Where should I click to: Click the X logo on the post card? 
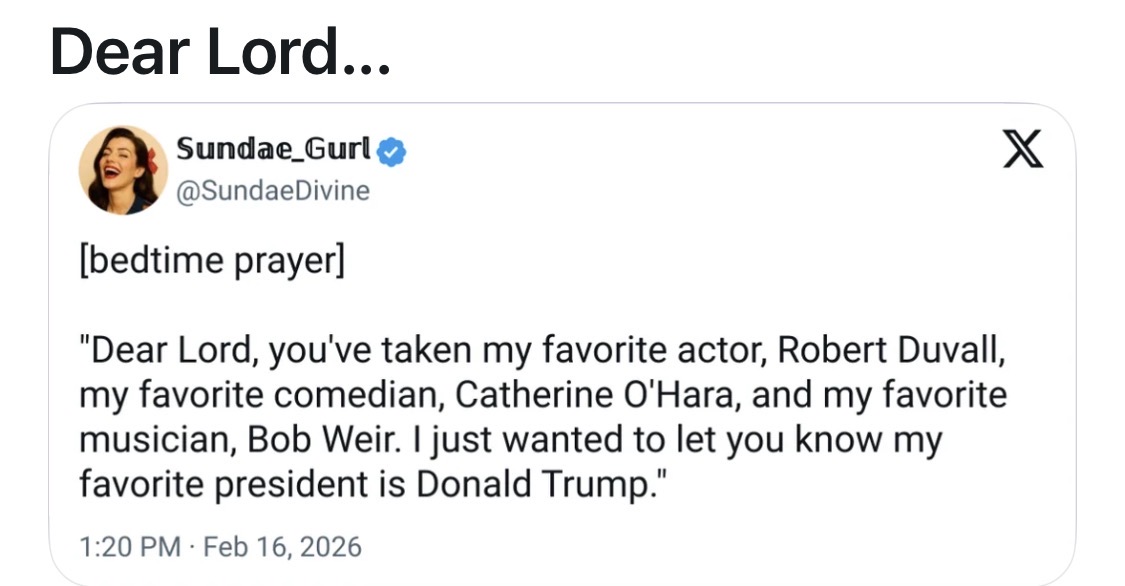1022,152
